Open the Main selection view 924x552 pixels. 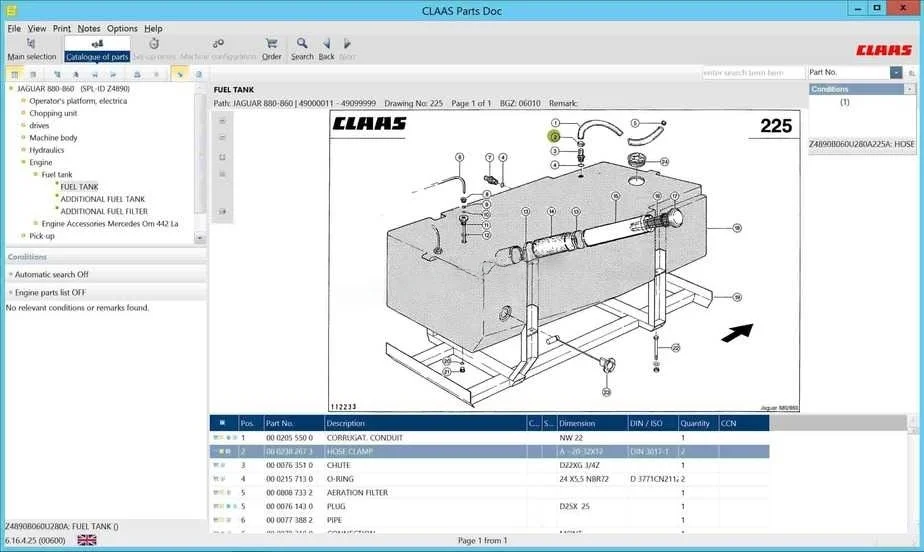[x=31, y=49]
